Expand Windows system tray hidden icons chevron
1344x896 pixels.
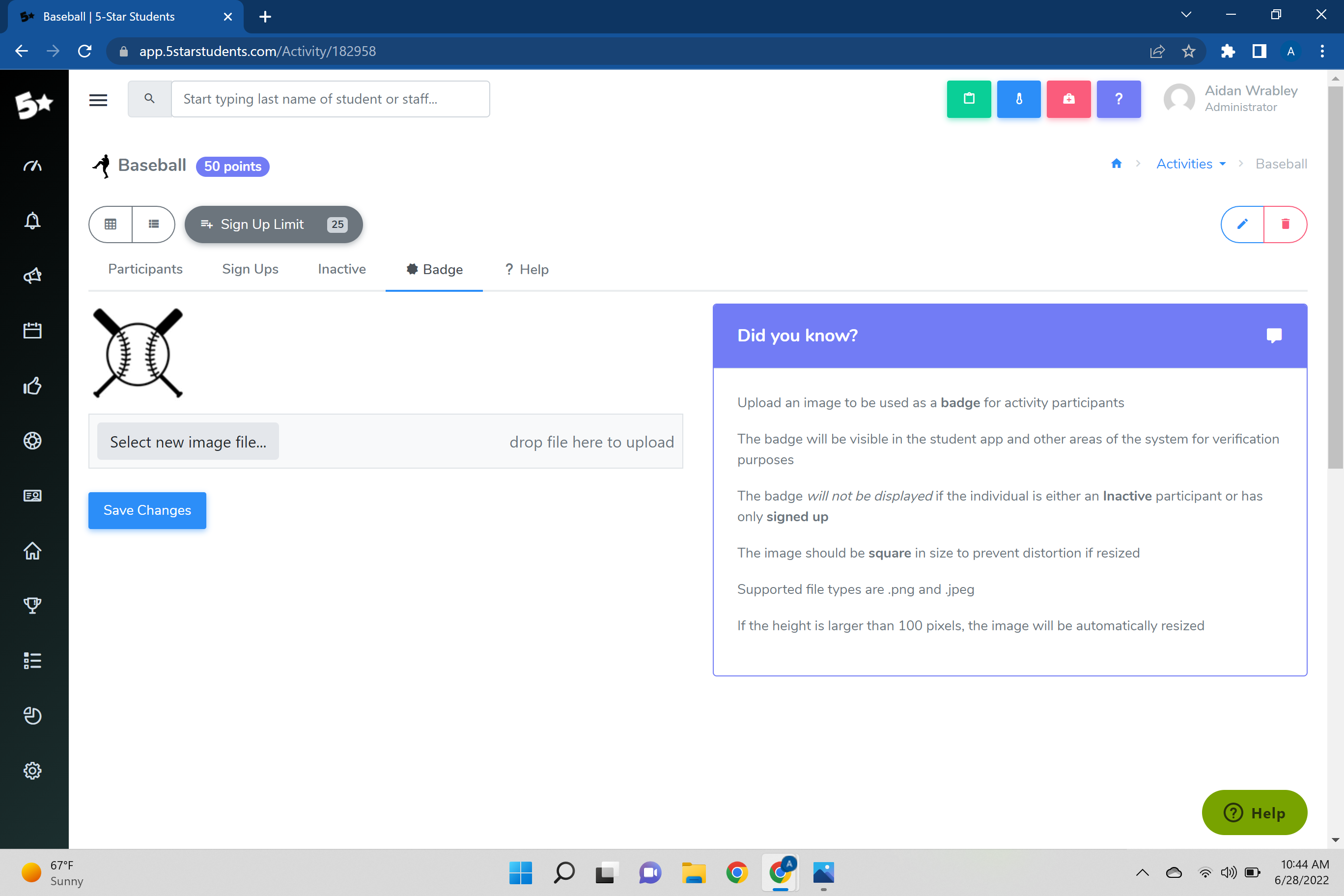point(1142,872)
